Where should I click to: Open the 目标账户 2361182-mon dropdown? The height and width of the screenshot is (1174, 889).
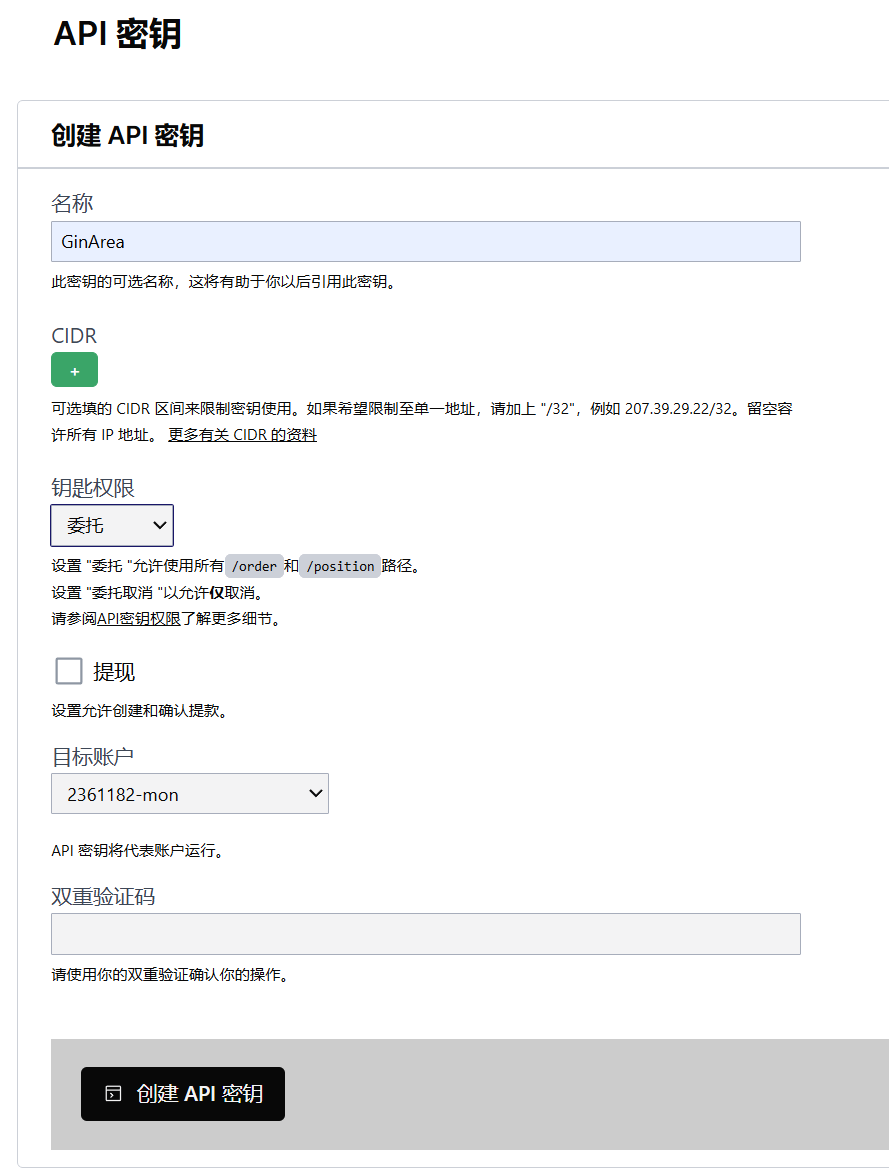(189, 794)
